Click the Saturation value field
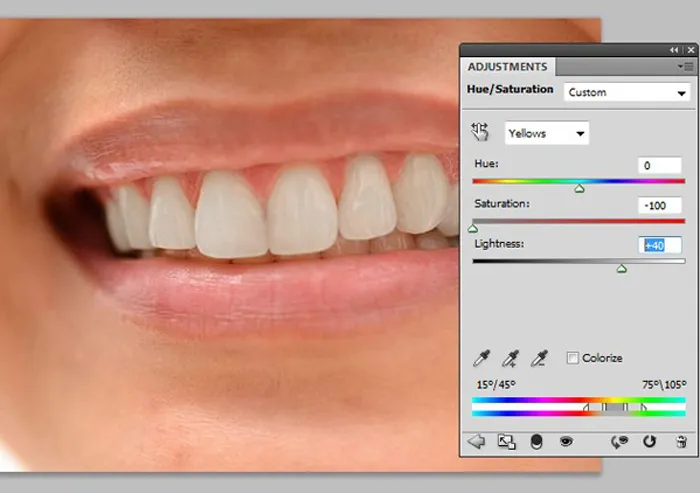This screenshot has width=700, height=493. (x=660, y=205)
